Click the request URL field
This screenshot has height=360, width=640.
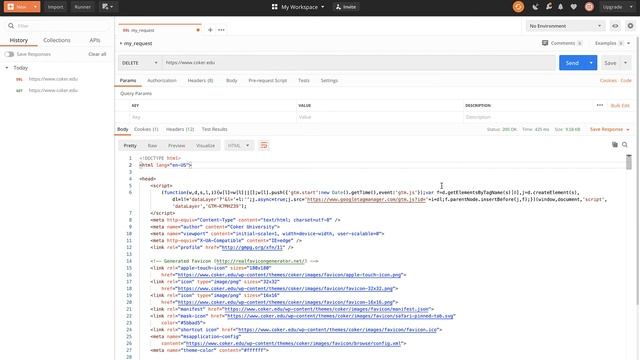358,63
